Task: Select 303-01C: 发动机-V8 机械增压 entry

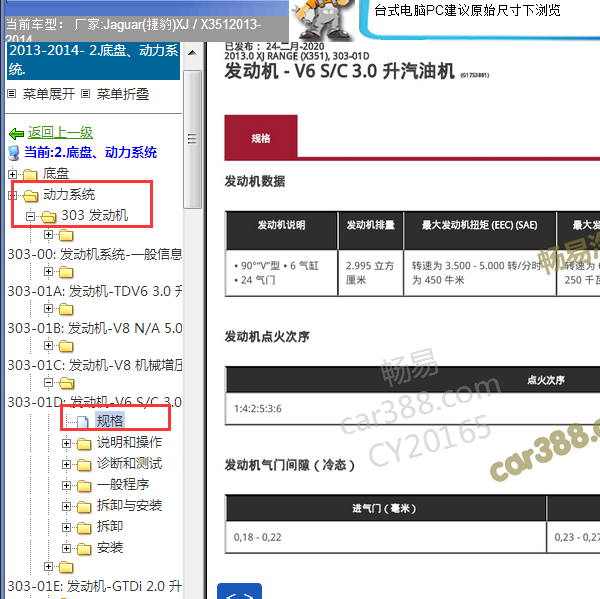Action: coord(95,366)
